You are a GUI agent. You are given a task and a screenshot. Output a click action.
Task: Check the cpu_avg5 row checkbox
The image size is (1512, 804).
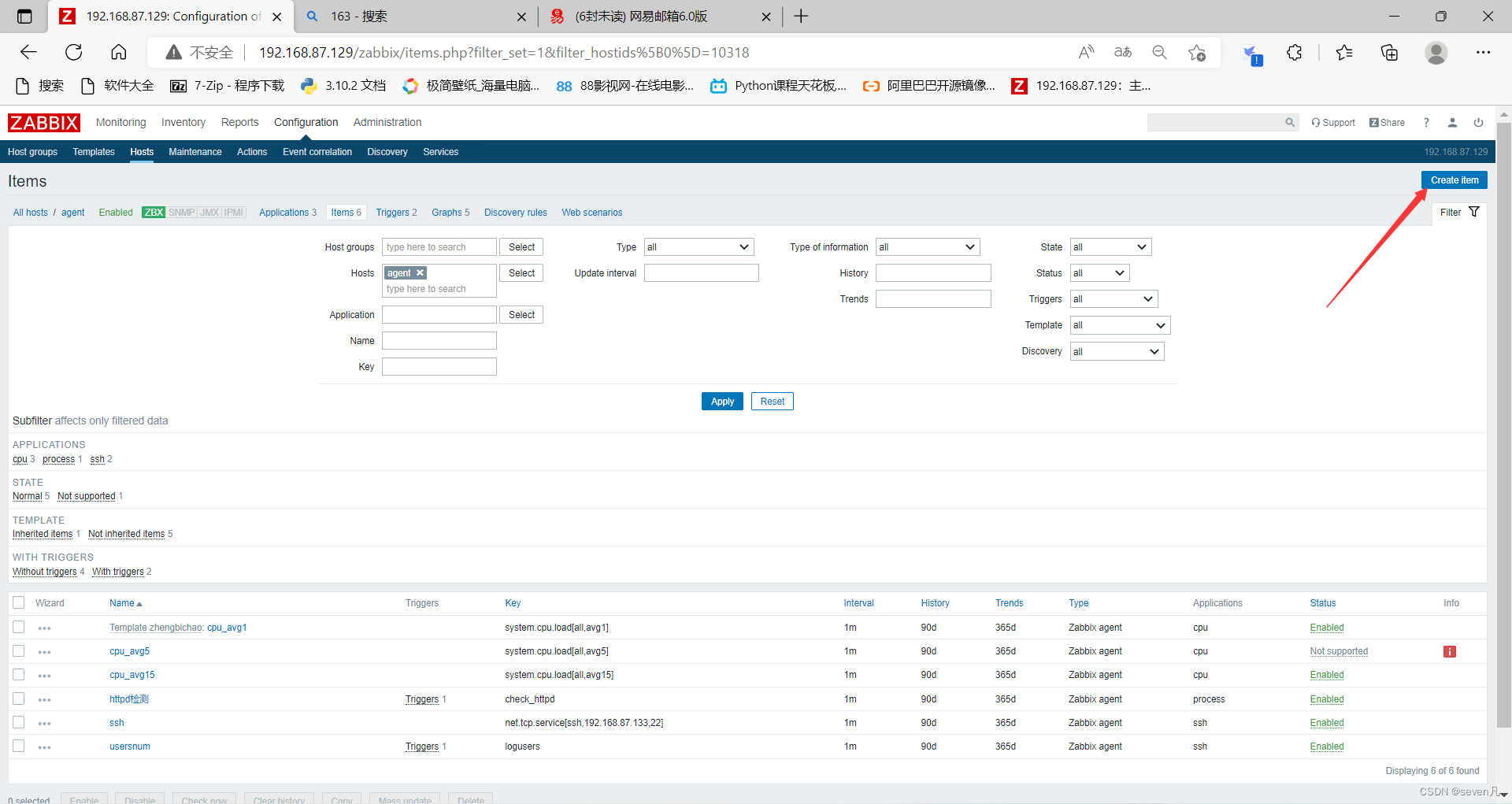(19, 650)
